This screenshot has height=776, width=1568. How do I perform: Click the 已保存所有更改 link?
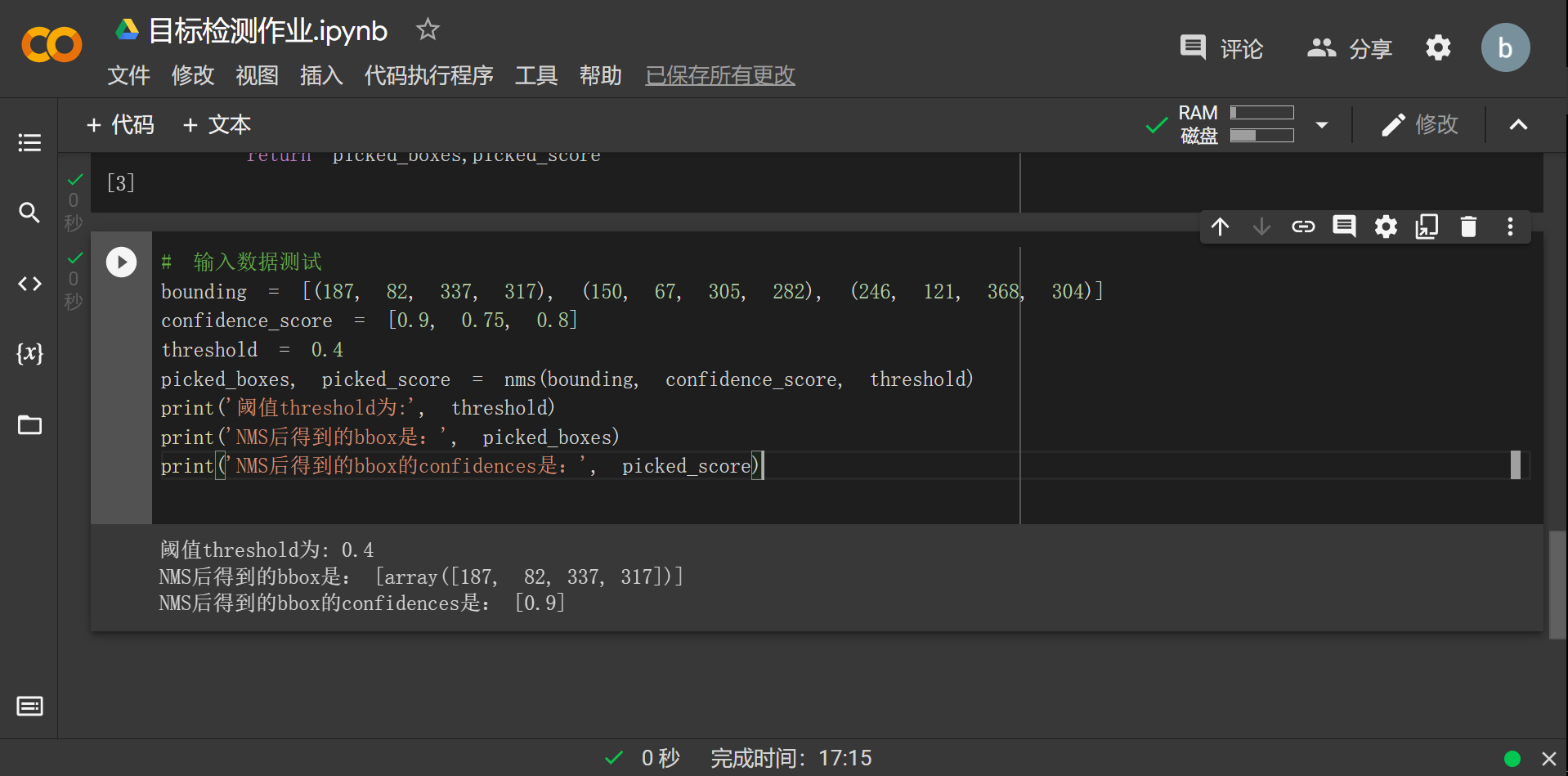click(720, 75)
